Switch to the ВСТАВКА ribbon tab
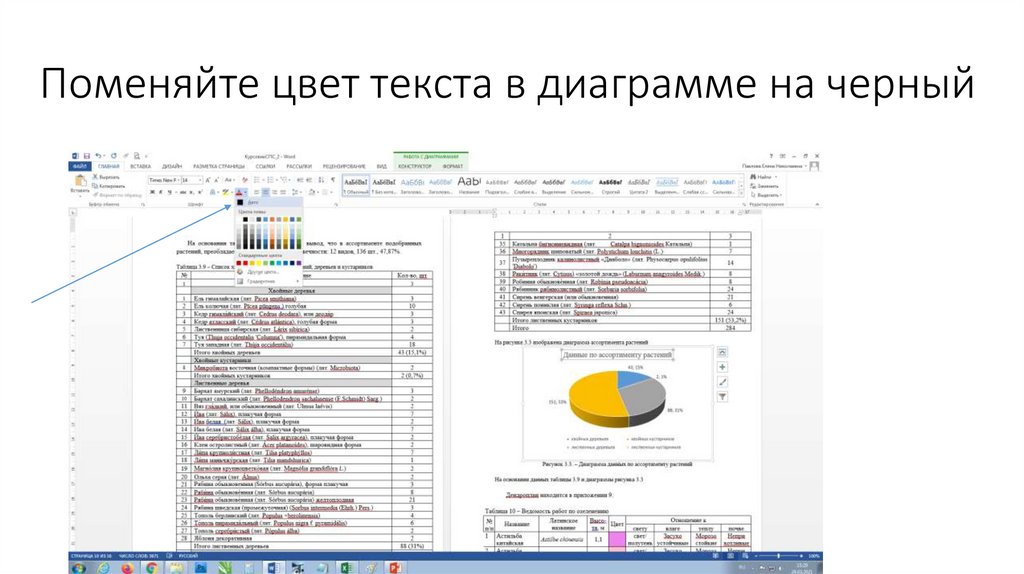1024x574 pixels. pyautogui.click(x=140, y=167)
